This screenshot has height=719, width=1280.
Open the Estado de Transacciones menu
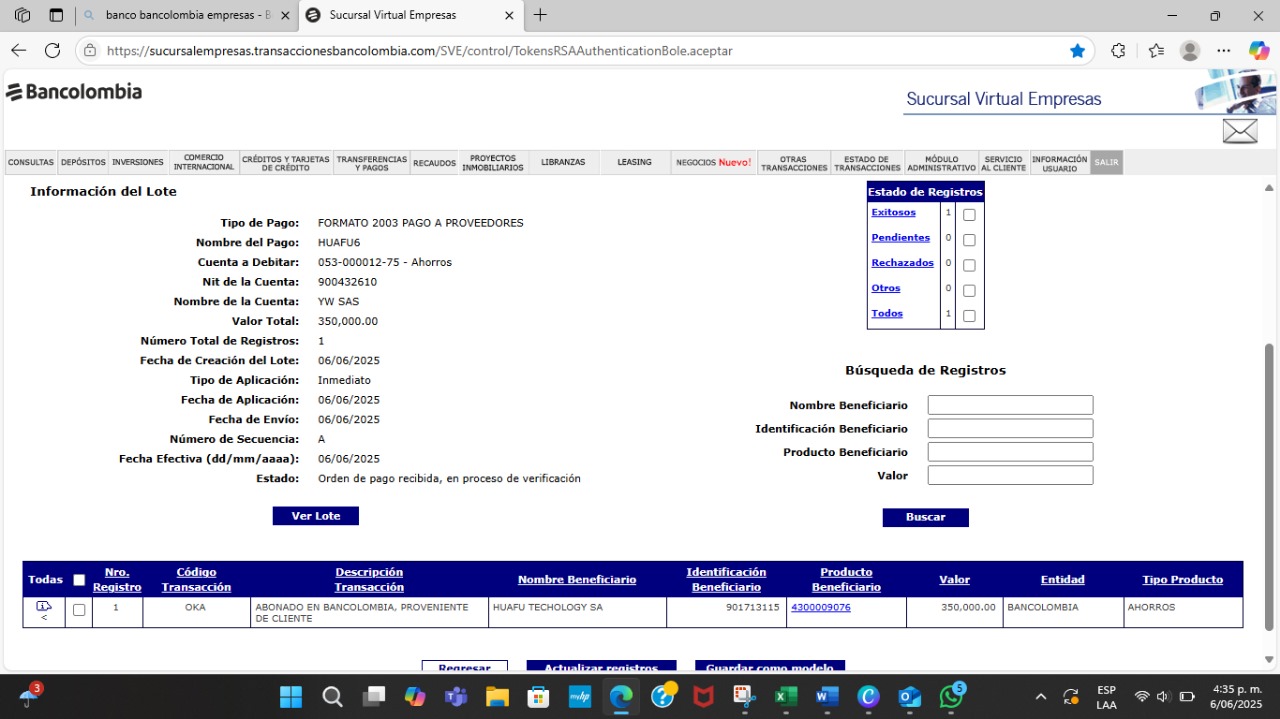867,162
